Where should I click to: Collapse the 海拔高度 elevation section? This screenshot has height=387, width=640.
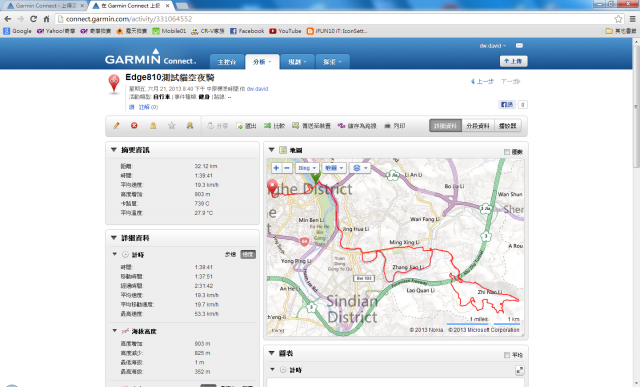point(115,331)
